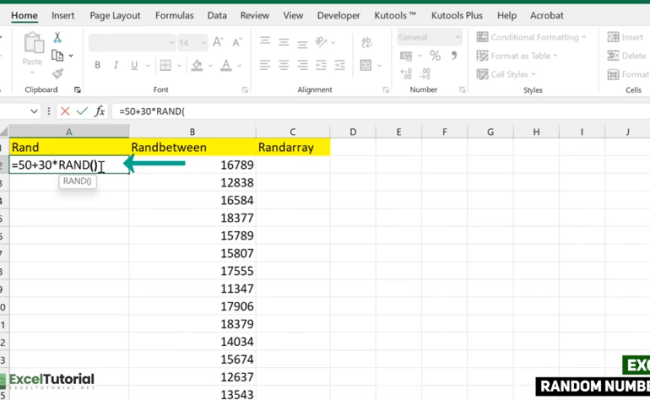Switch to the Insert tab
Viewport: 650px width, 400px height.
[x=63, y=15]
